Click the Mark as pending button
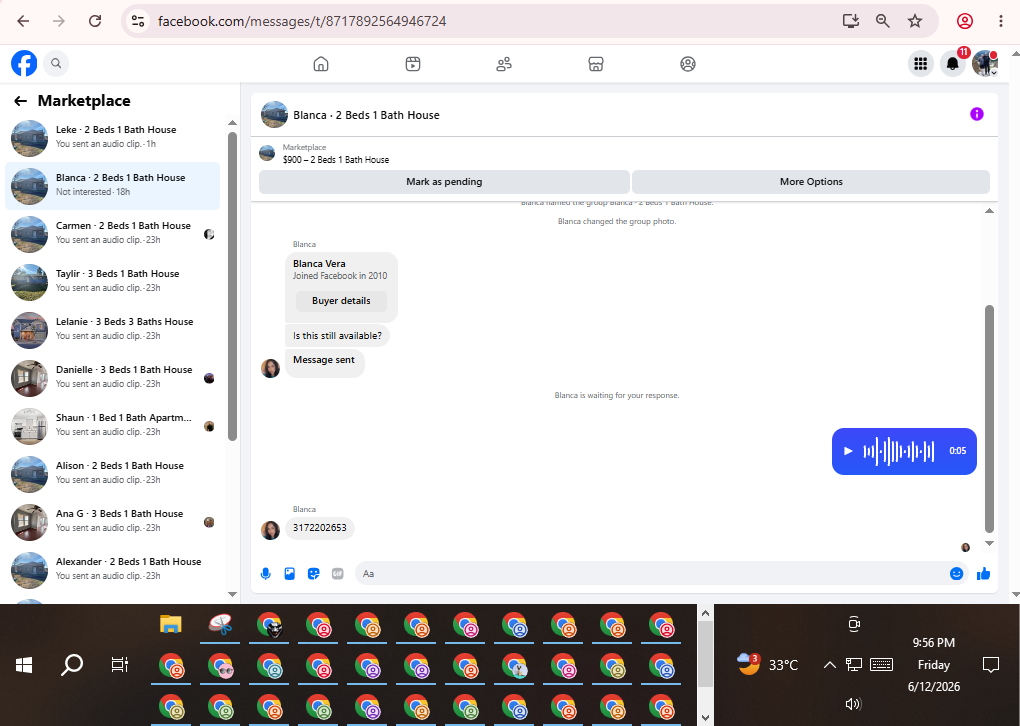The height and width of the screenshot is (726, 1020). point(444,182)
